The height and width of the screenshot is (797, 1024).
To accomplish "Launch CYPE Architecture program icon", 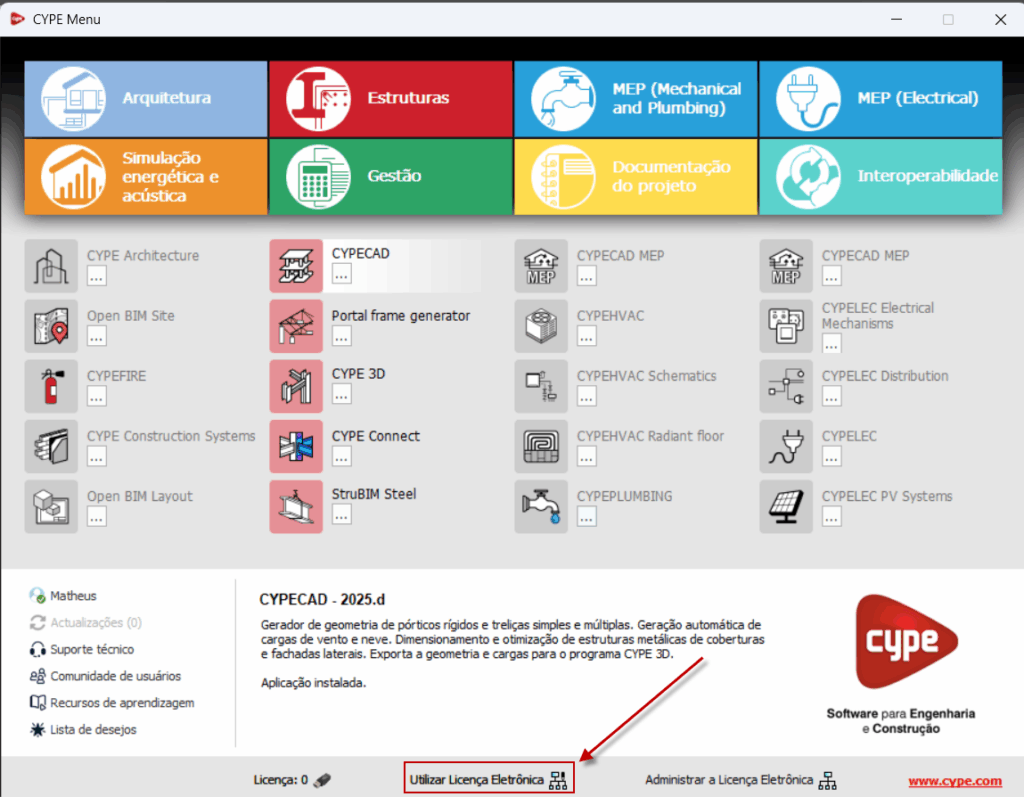I will [51, 266].
